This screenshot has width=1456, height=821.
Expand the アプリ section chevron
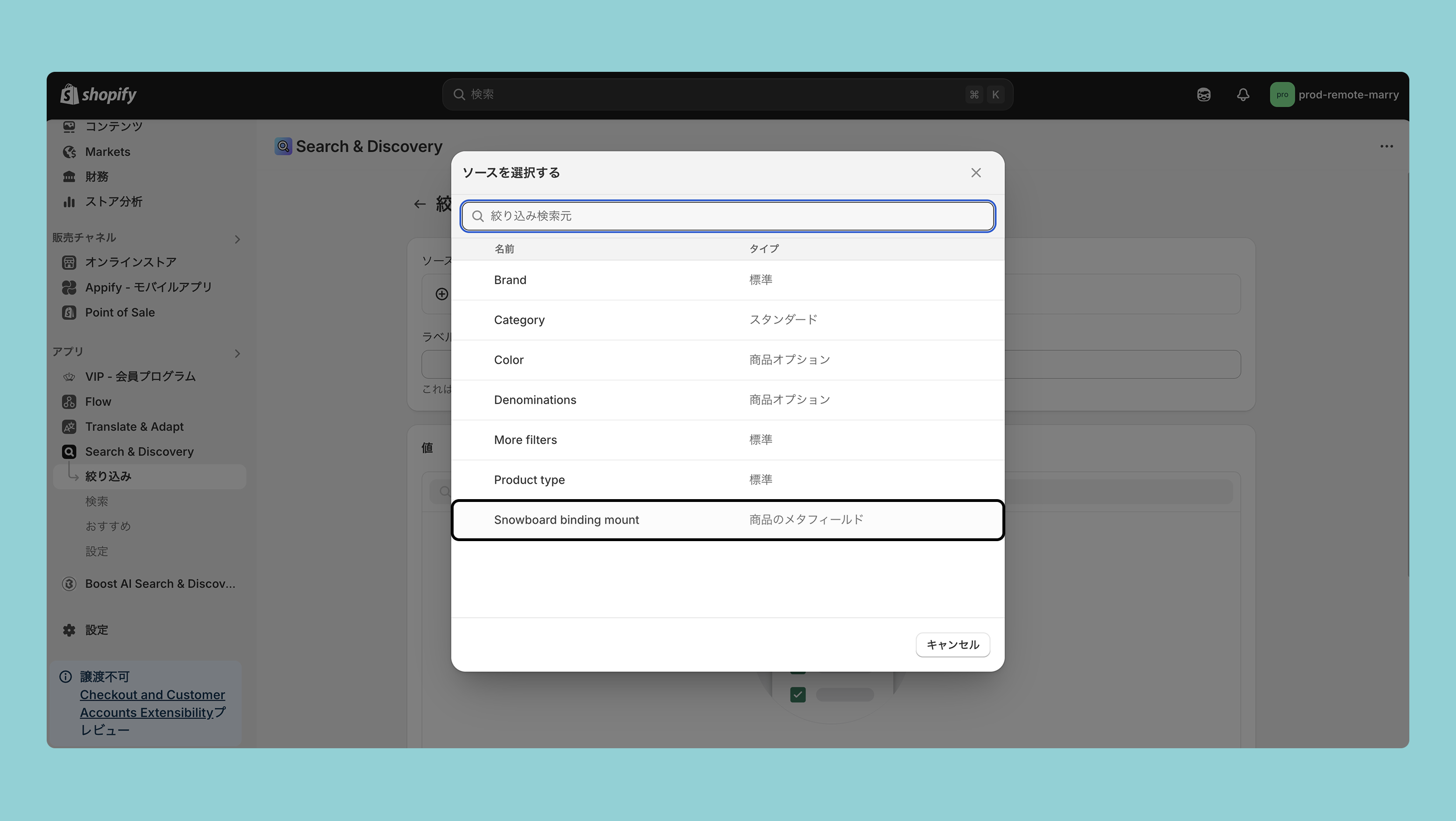click(238, 353)
